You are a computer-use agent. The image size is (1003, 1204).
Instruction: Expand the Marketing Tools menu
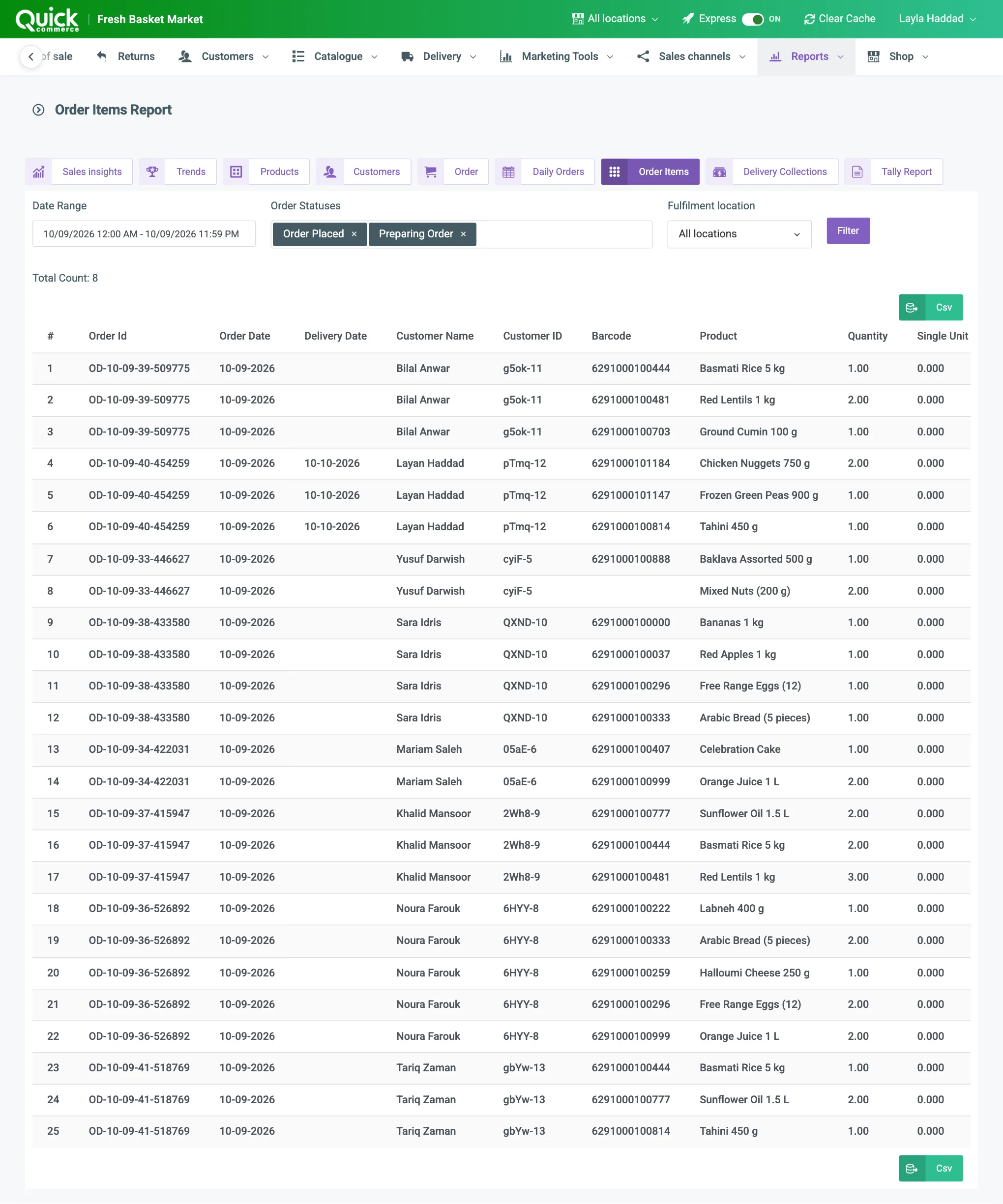557,56
